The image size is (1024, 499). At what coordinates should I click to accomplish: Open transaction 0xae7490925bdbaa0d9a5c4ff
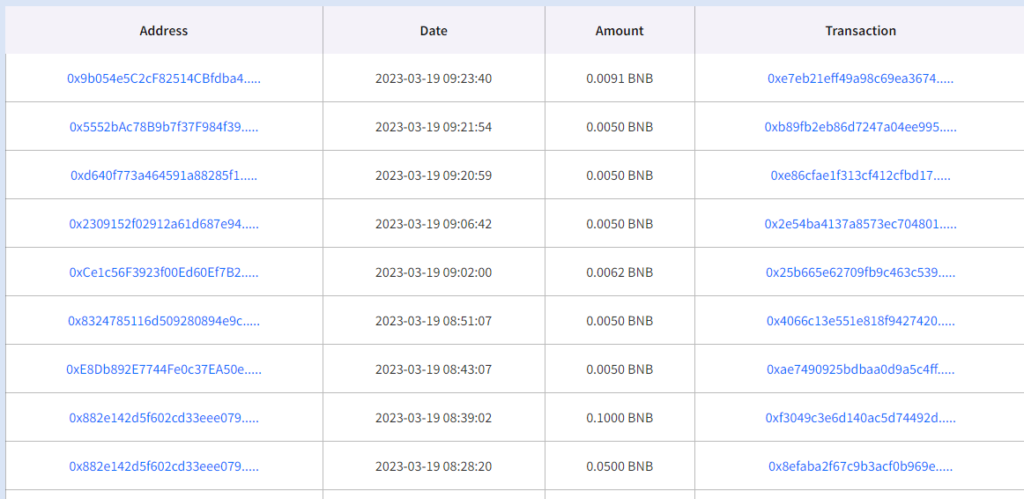click(x=860, y=369)
